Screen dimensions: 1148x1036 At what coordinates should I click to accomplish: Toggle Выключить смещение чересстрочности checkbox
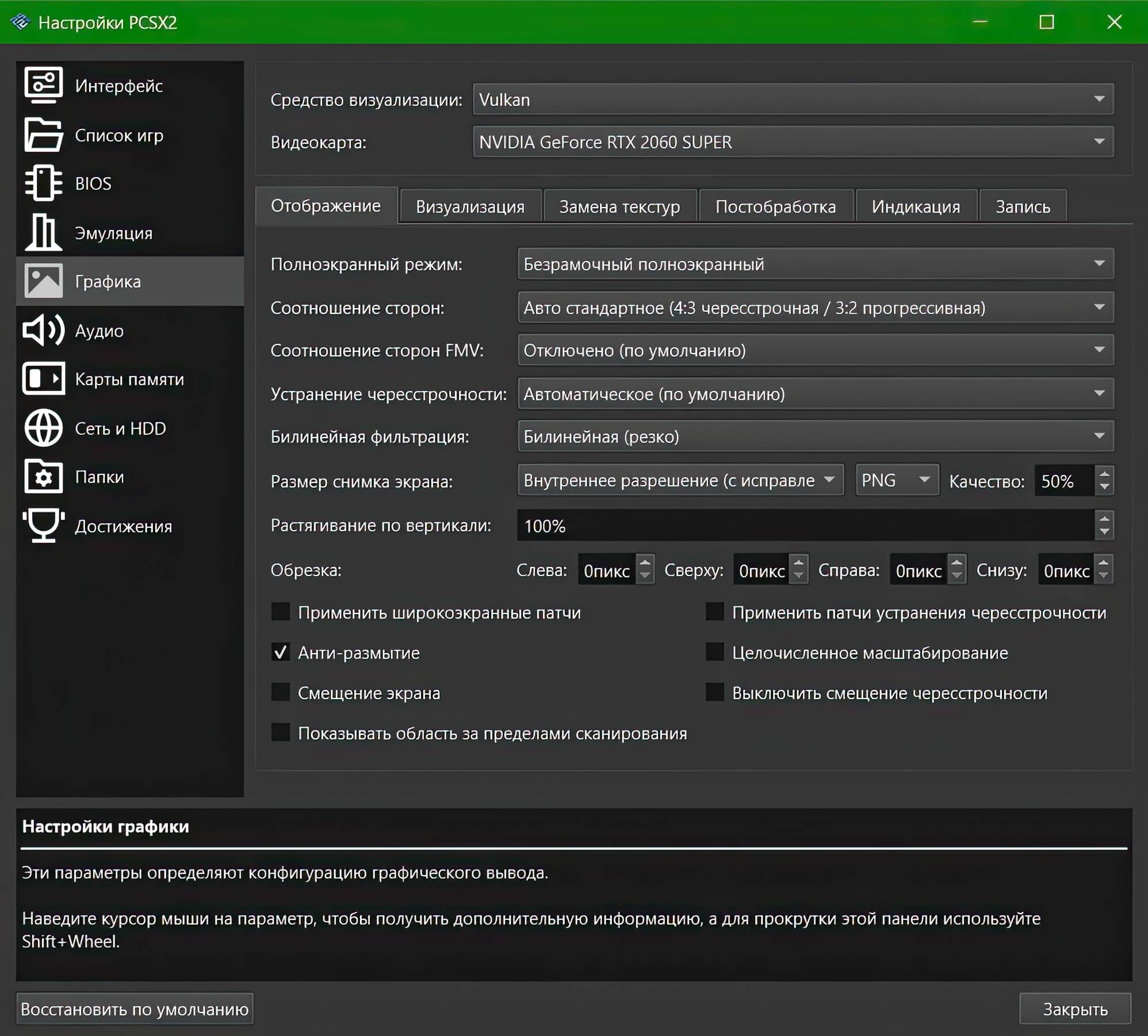click(715, 692)
